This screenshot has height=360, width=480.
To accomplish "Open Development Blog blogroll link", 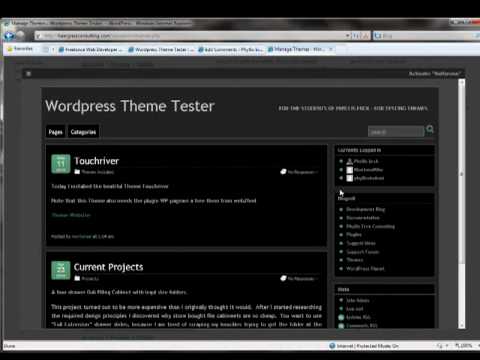I will point(366,209).
